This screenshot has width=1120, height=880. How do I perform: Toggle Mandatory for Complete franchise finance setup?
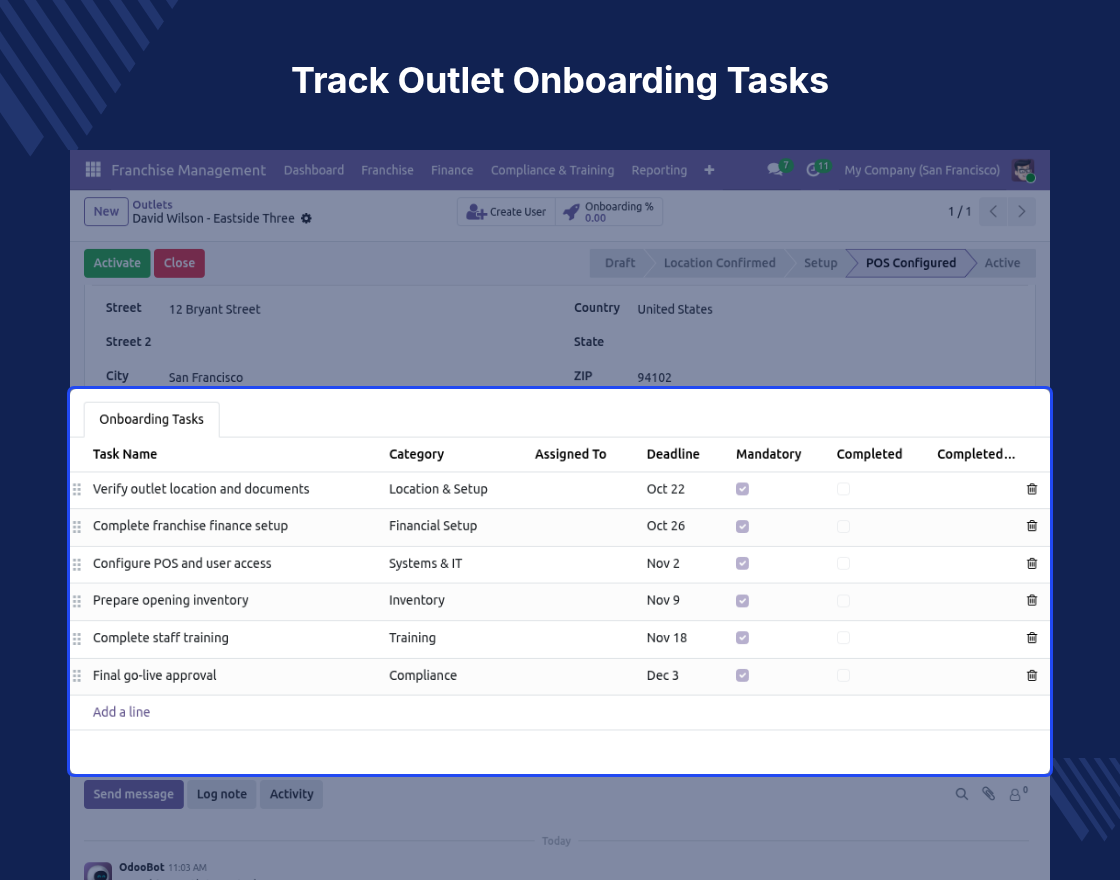point(742,526)
